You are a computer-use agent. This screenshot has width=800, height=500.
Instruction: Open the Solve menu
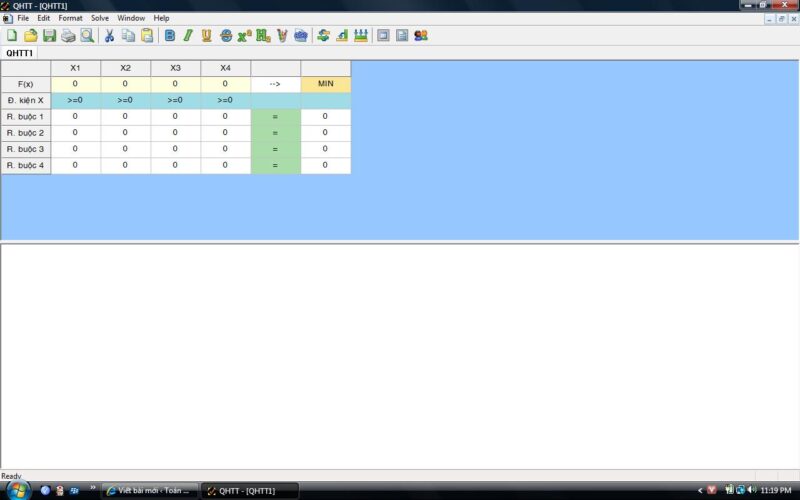100,18
